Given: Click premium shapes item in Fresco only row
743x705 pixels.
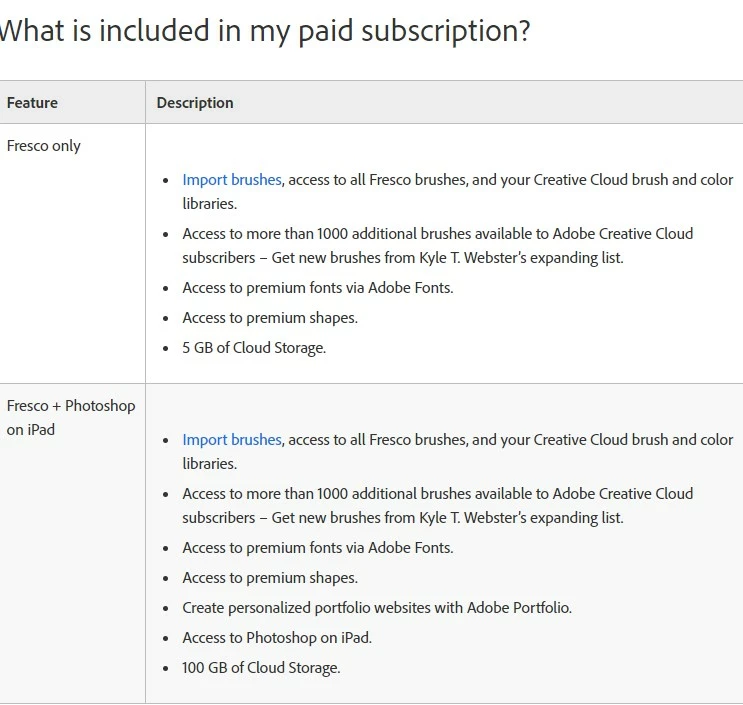Looking at the screenshot, I should 269,318.
